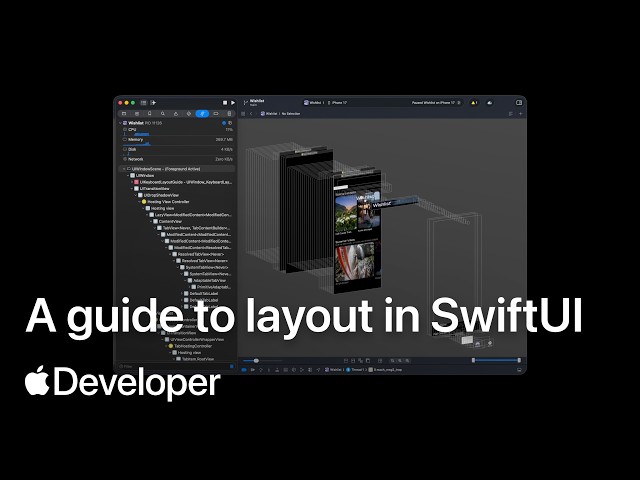Click the 'Paused Wishlist on iPhone 17' status
Viewport: 640px width, 480px height.
(433, 103)
